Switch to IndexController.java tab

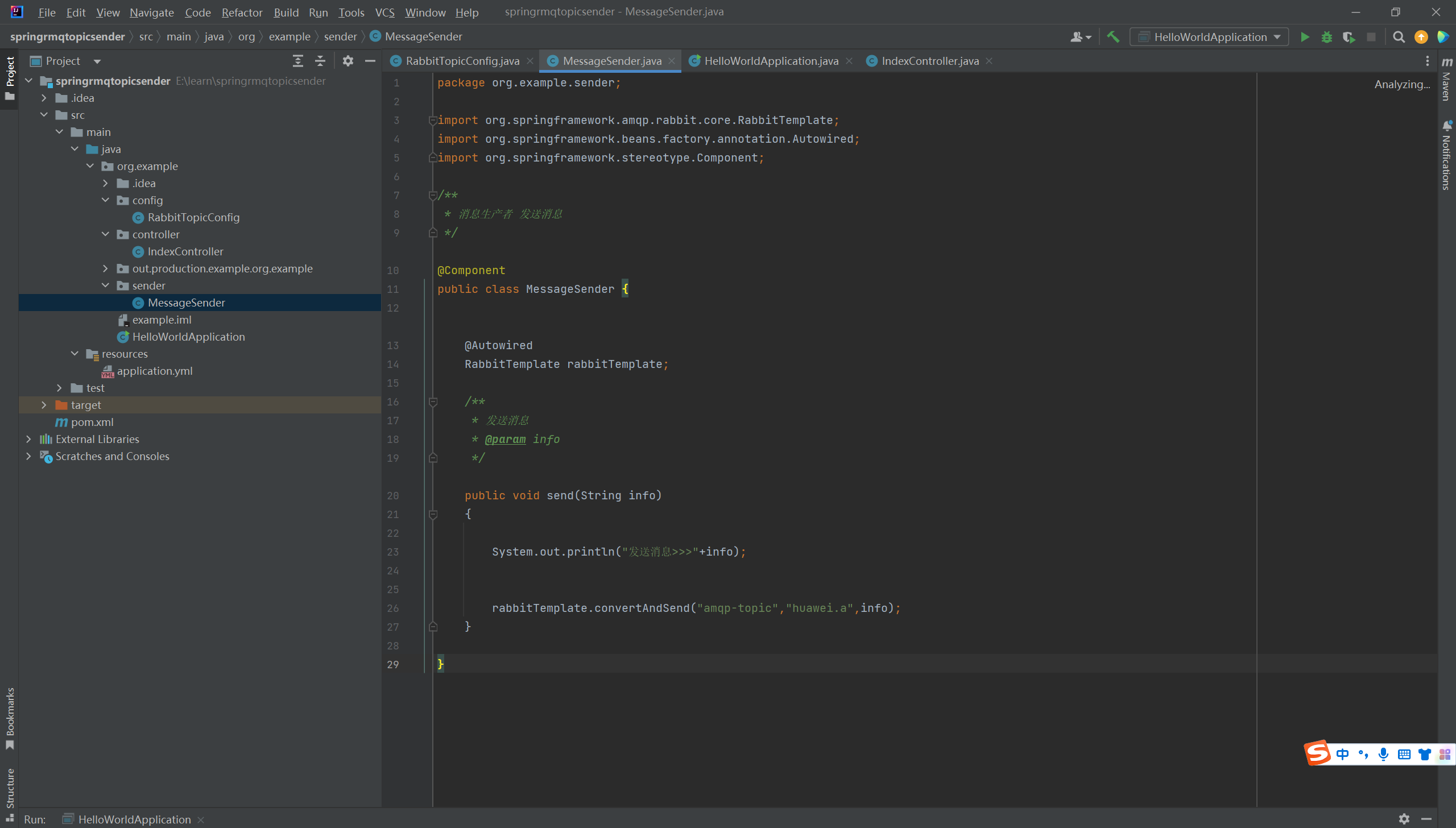[929, 61]
